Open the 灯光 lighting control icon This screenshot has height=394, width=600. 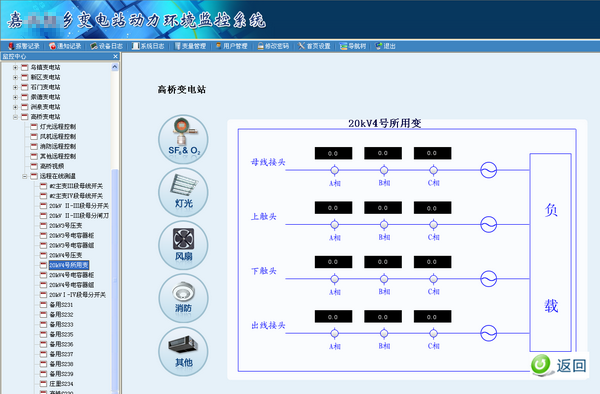click(x=183, y=192)
